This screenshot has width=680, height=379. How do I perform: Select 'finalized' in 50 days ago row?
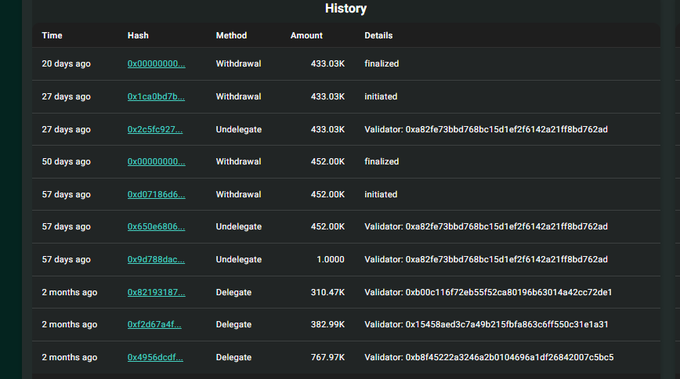tap(382, 162)
